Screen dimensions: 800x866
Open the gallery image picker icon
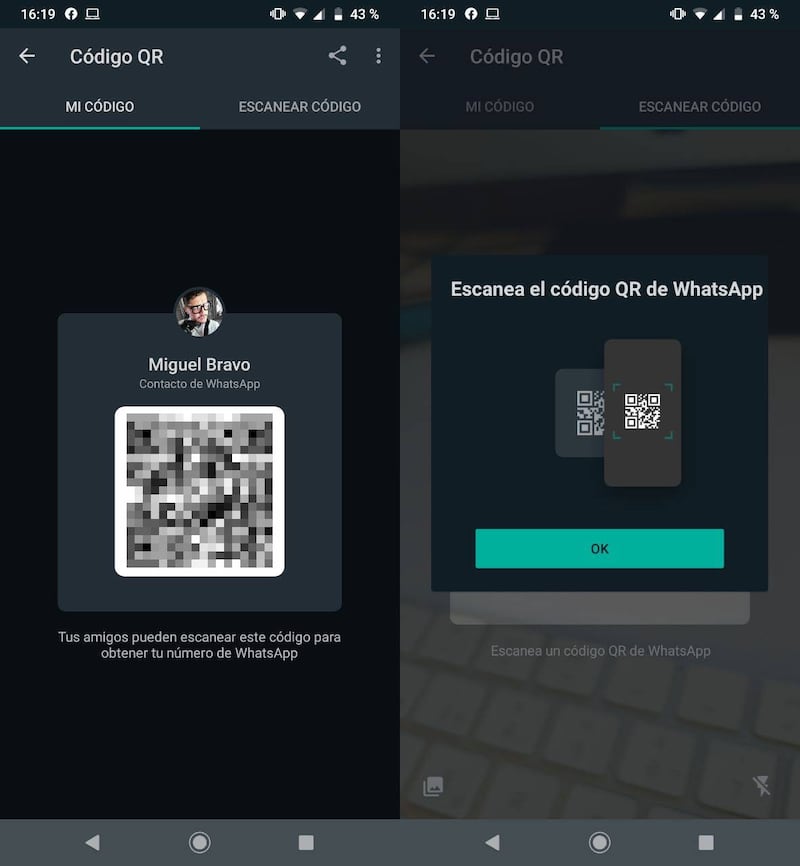pos(433,786)
